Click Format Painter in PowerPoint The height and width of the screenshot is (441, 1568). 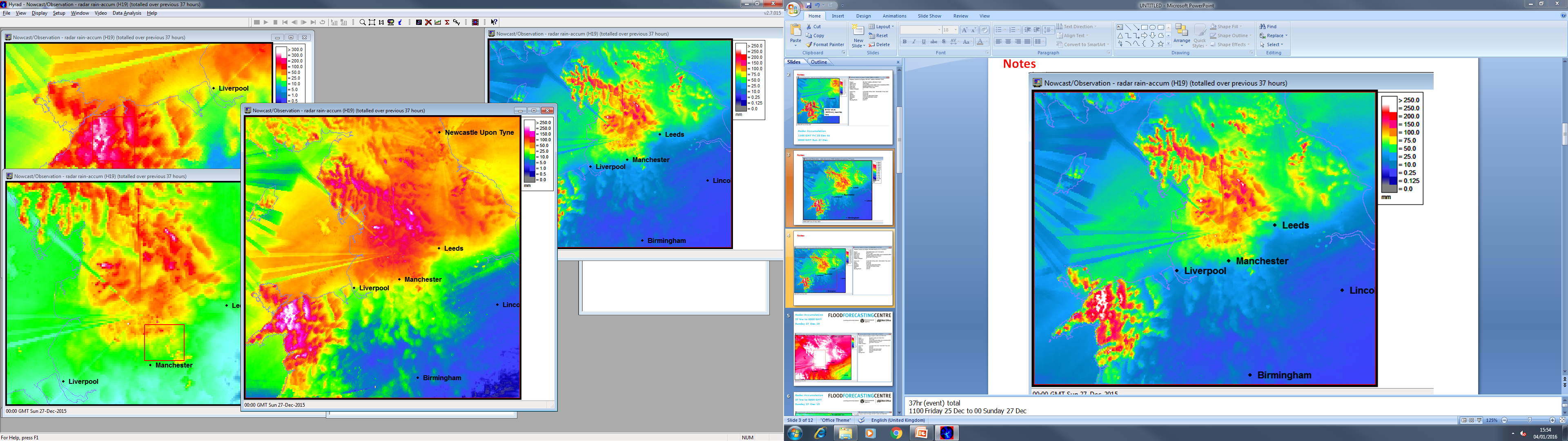tap(825, 45)
